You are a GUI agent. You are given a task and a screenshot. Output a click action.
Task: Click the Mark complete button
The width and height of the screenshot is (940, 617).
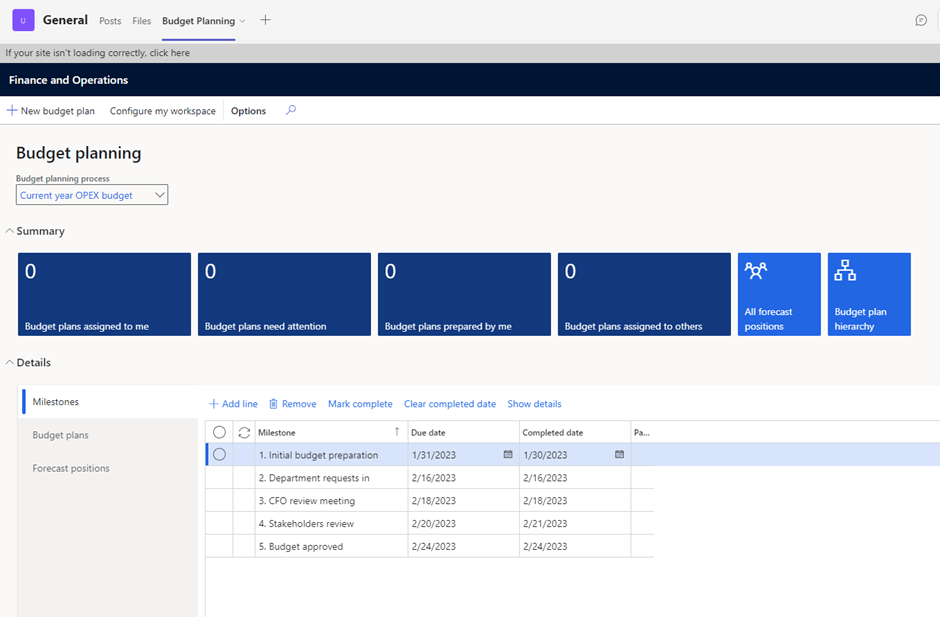point(360,404)
